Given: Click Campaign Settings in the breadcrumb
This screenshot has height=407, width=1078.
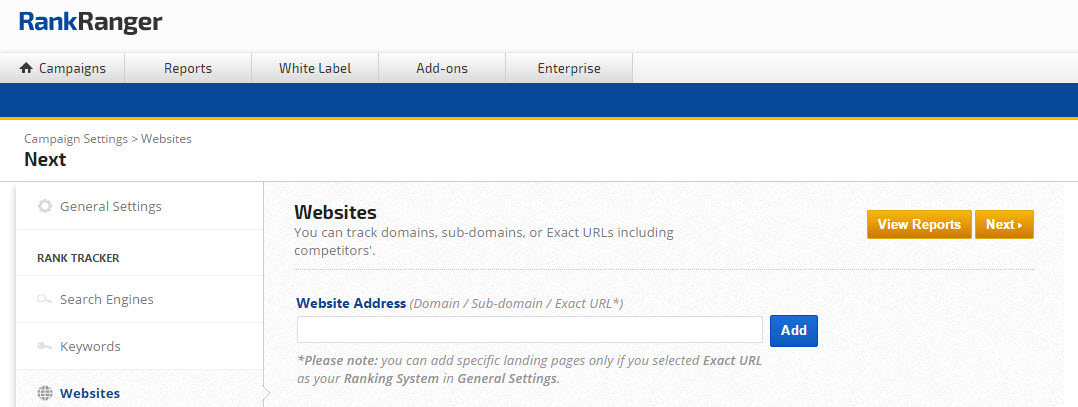Looking at the screenshot, I should pos(76,139).
